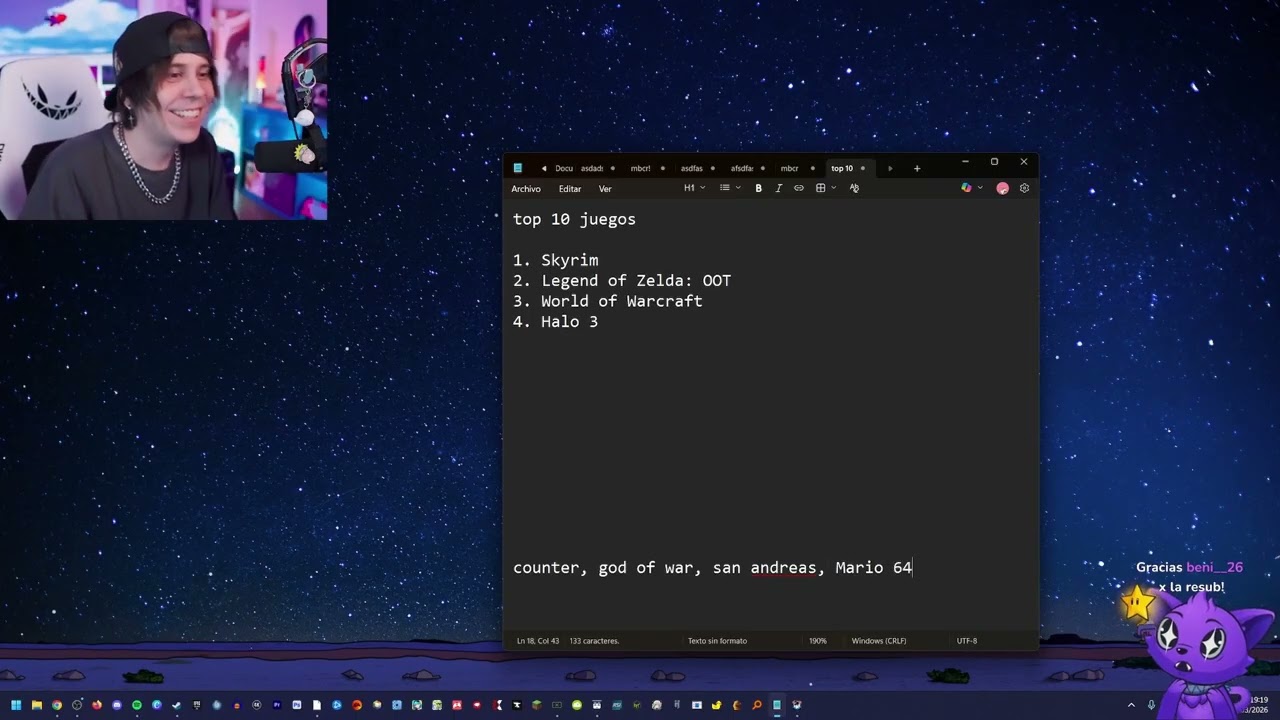Click the Copilot icon in Notepad
Image resolution: width=1280 pixels, height=720 pixels.
pos(966,188)
